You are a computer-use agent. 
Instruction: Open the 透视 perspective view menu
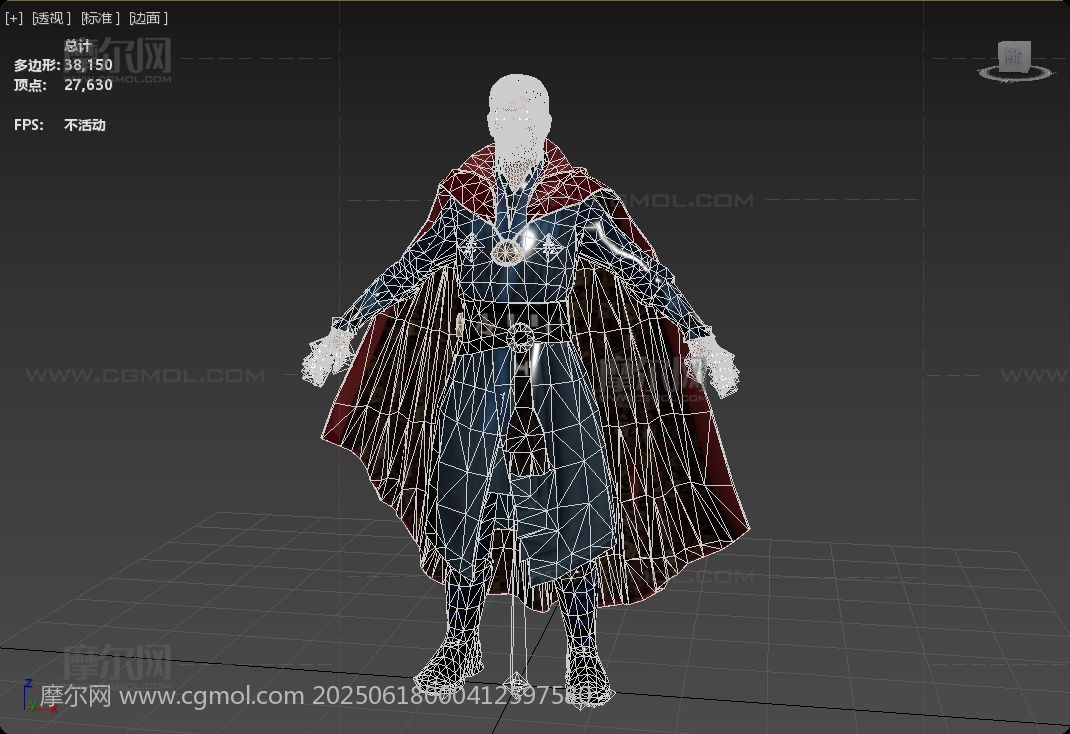tap(52, 18)
